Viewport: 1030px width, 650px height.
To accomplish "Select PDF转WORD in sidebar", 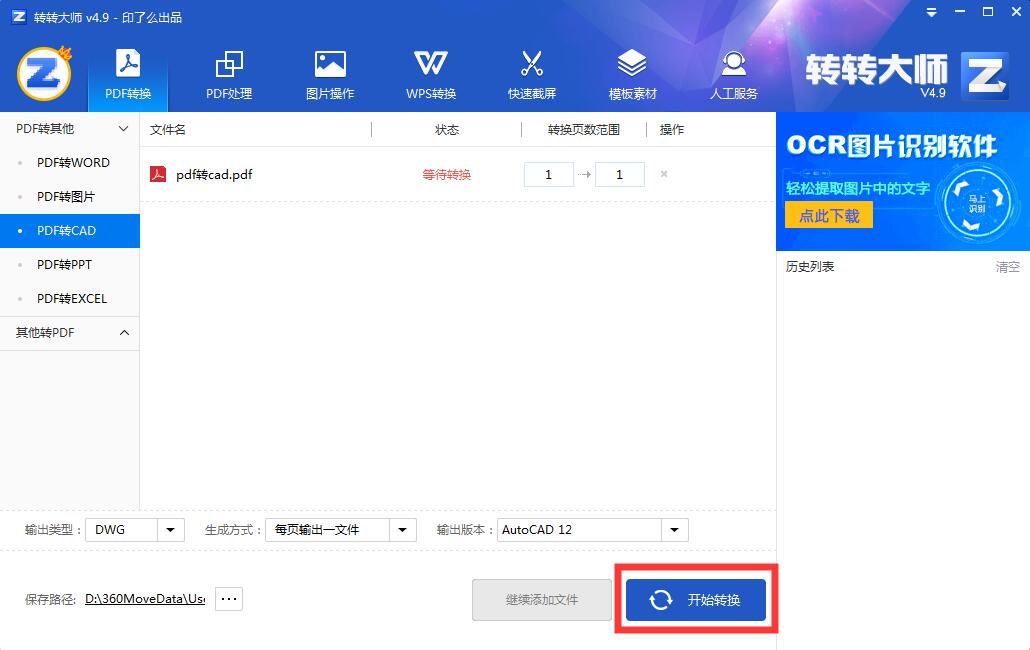I will 70,163.
